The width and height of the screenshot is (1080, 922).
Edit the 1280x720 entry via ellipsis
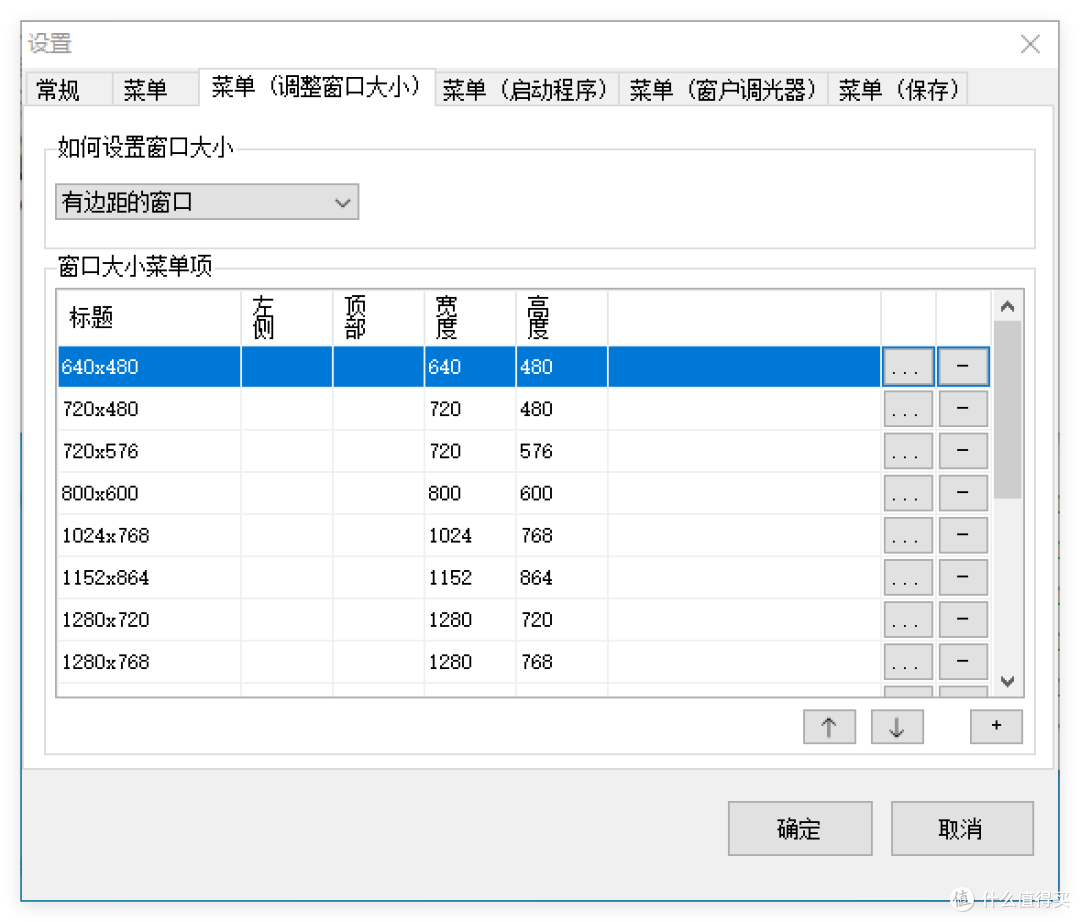908,620
